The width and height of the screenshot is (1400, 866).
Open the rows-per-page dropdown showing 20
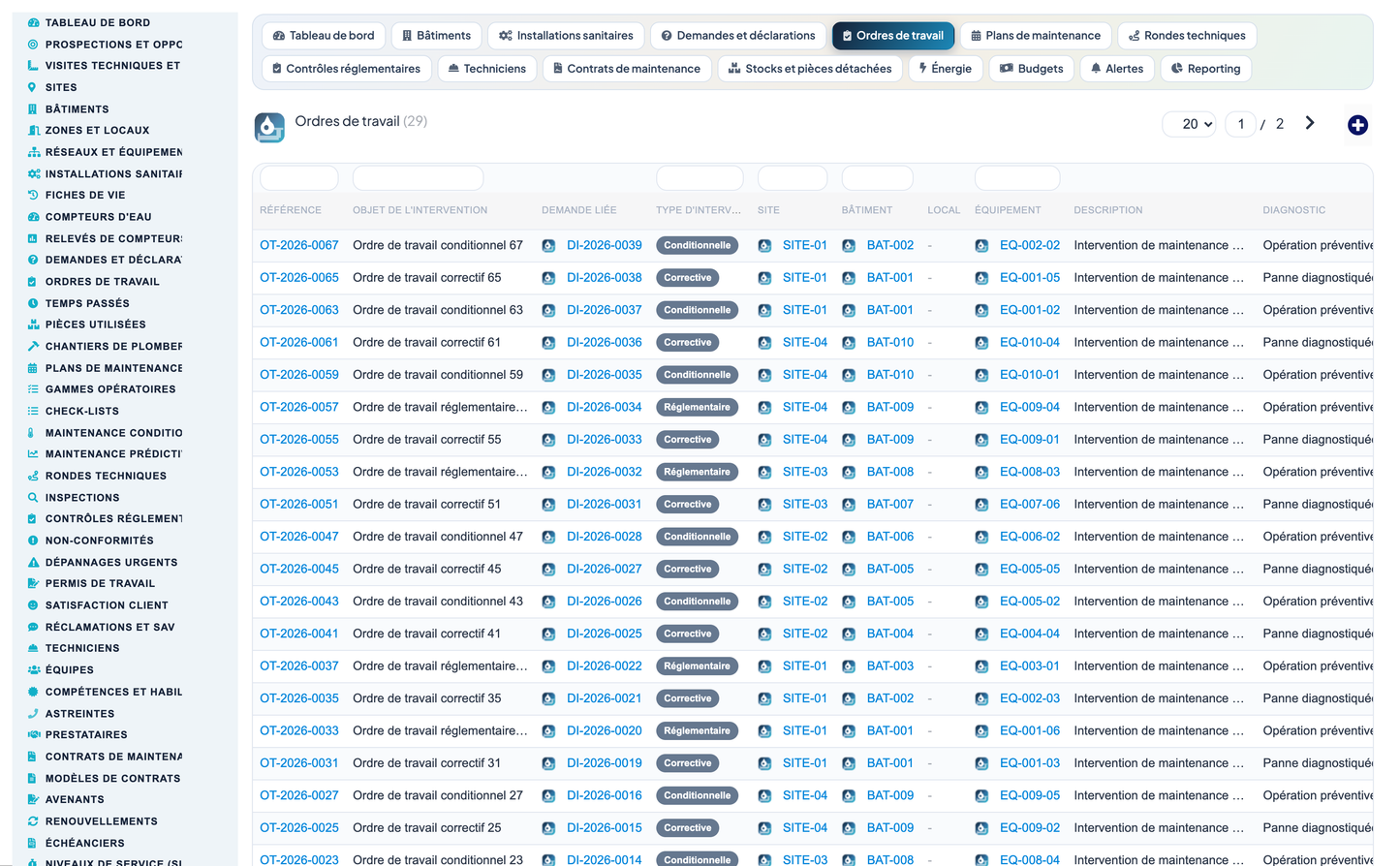[1189, 124]
